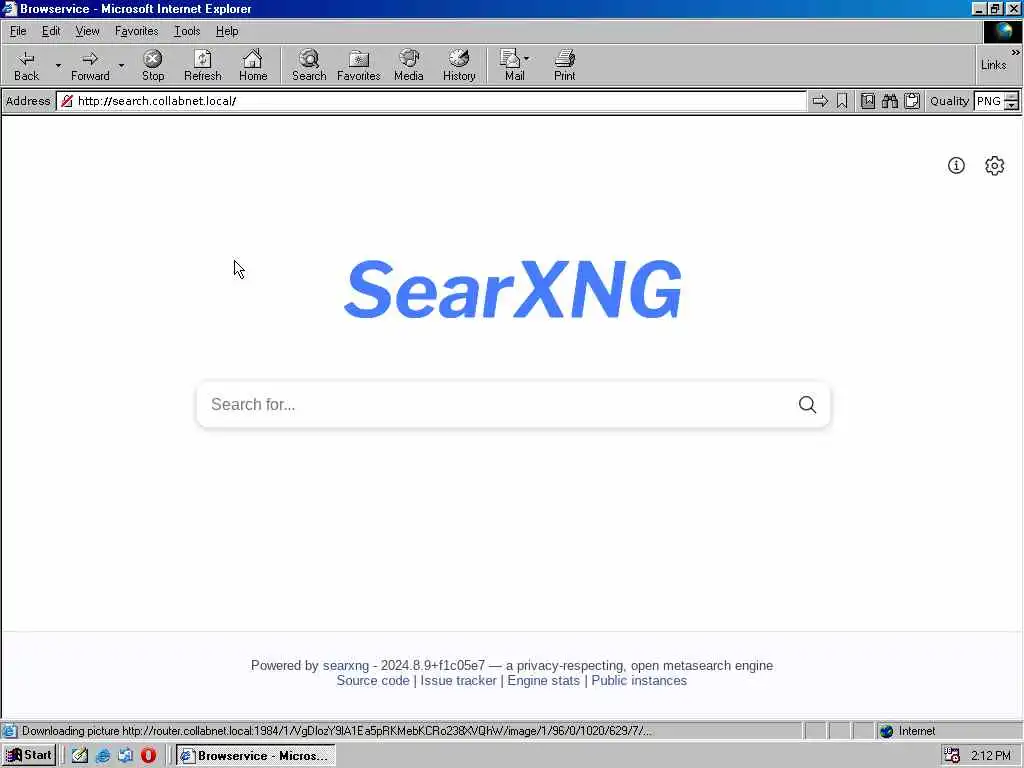Open the Forward history dropdown arrow
This screenshot has width=1024, height=768.
click(x=121, y=65)
